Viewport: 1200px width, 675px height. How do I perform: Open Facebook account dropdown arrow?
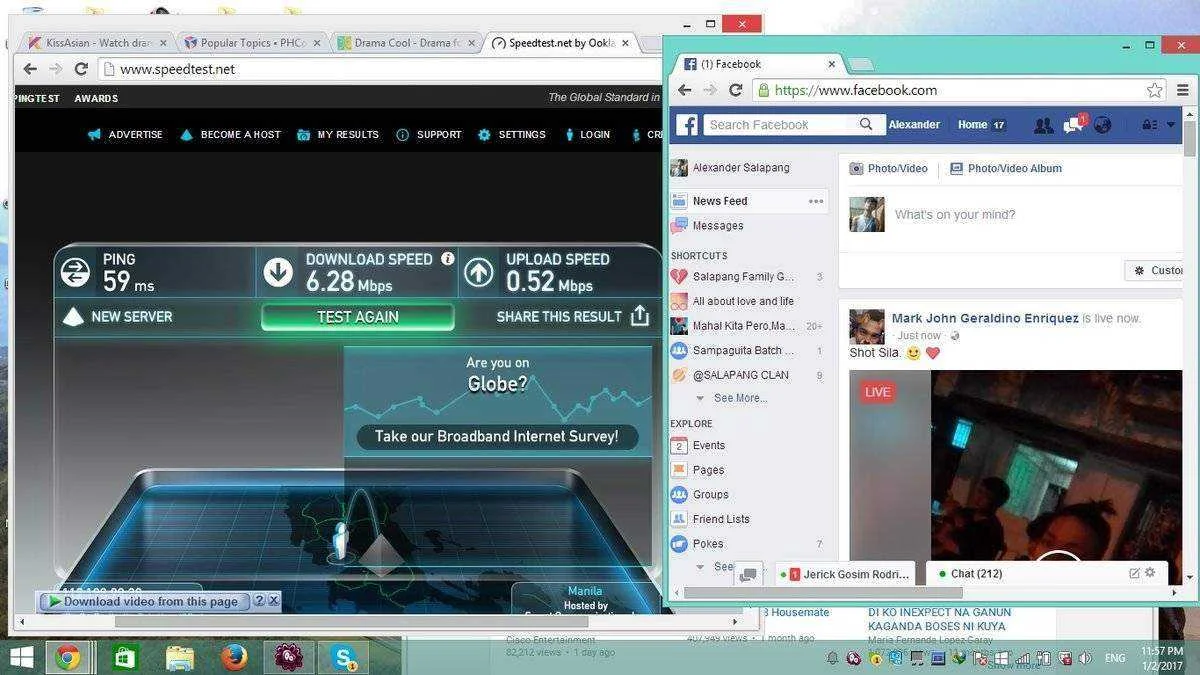point(1171,125)
